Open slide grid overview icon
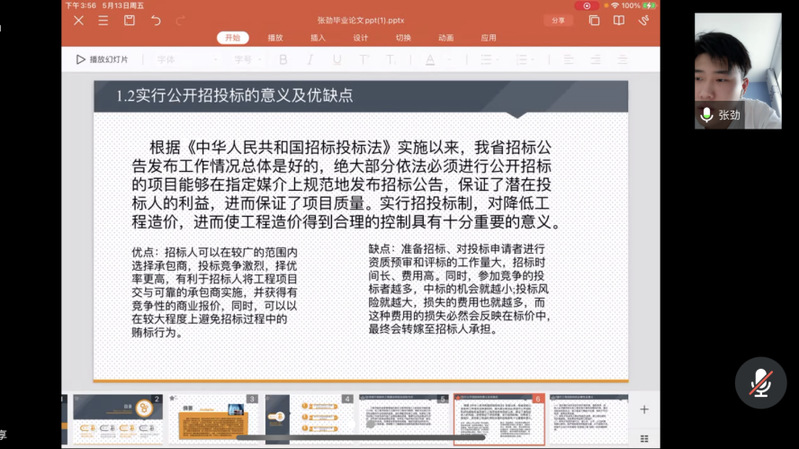 click(x=644, y=438)
